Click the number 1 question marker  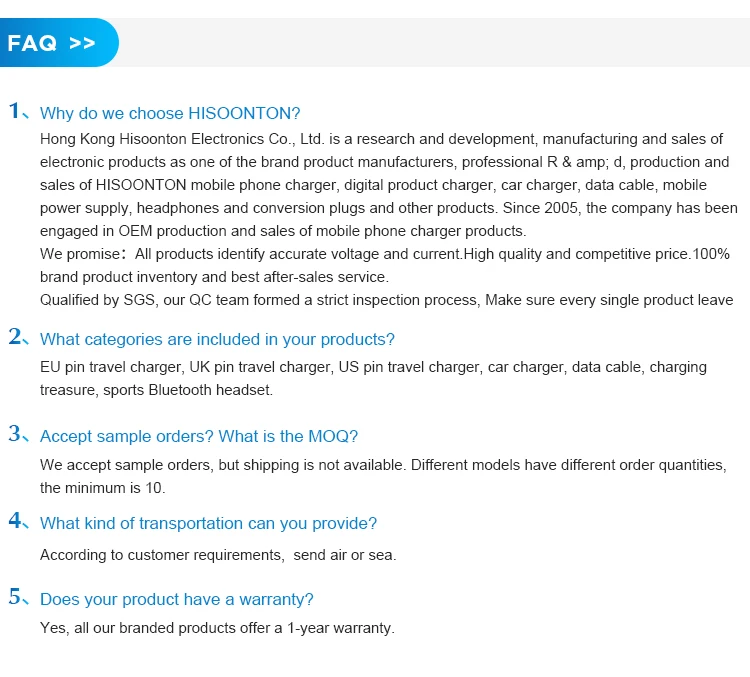(16, 111)
